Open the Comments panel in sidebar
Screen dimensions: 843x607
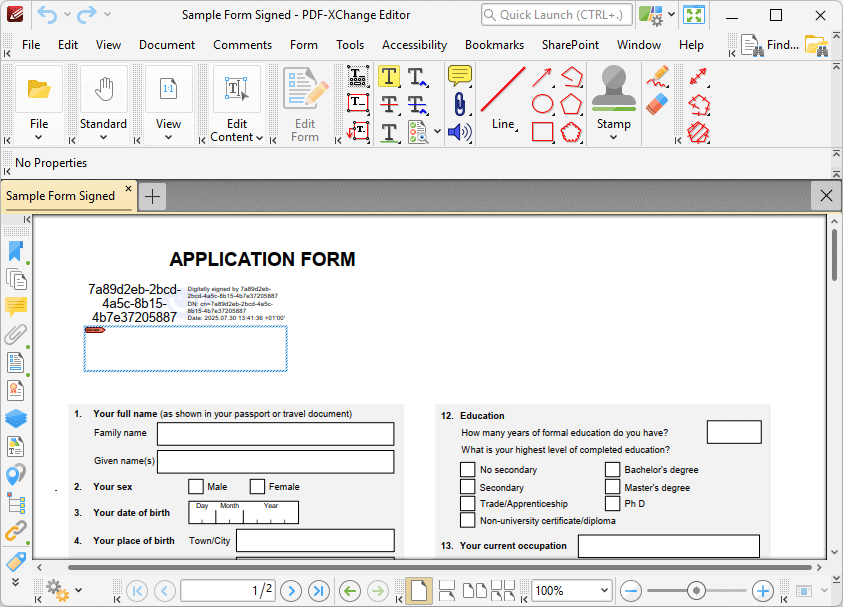click(x=16, y=307)
